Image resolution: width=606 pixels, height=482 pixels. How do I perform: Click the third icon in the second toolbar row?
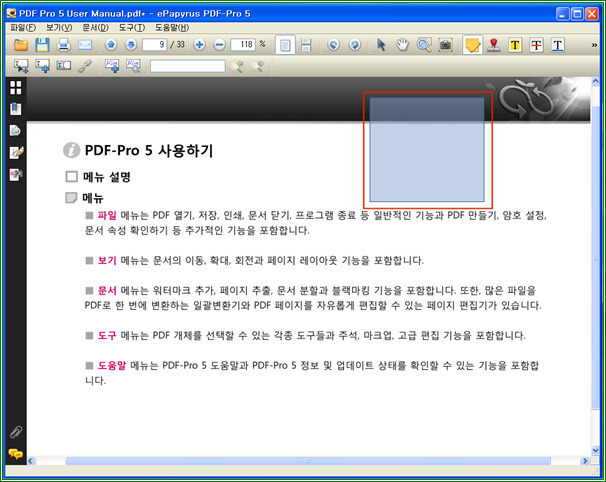(x=63, y=66)
